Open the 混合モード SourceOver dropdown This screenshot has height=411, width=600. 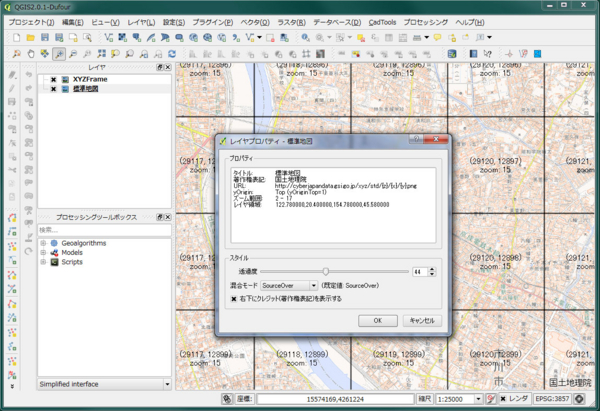tap(289, 285)
